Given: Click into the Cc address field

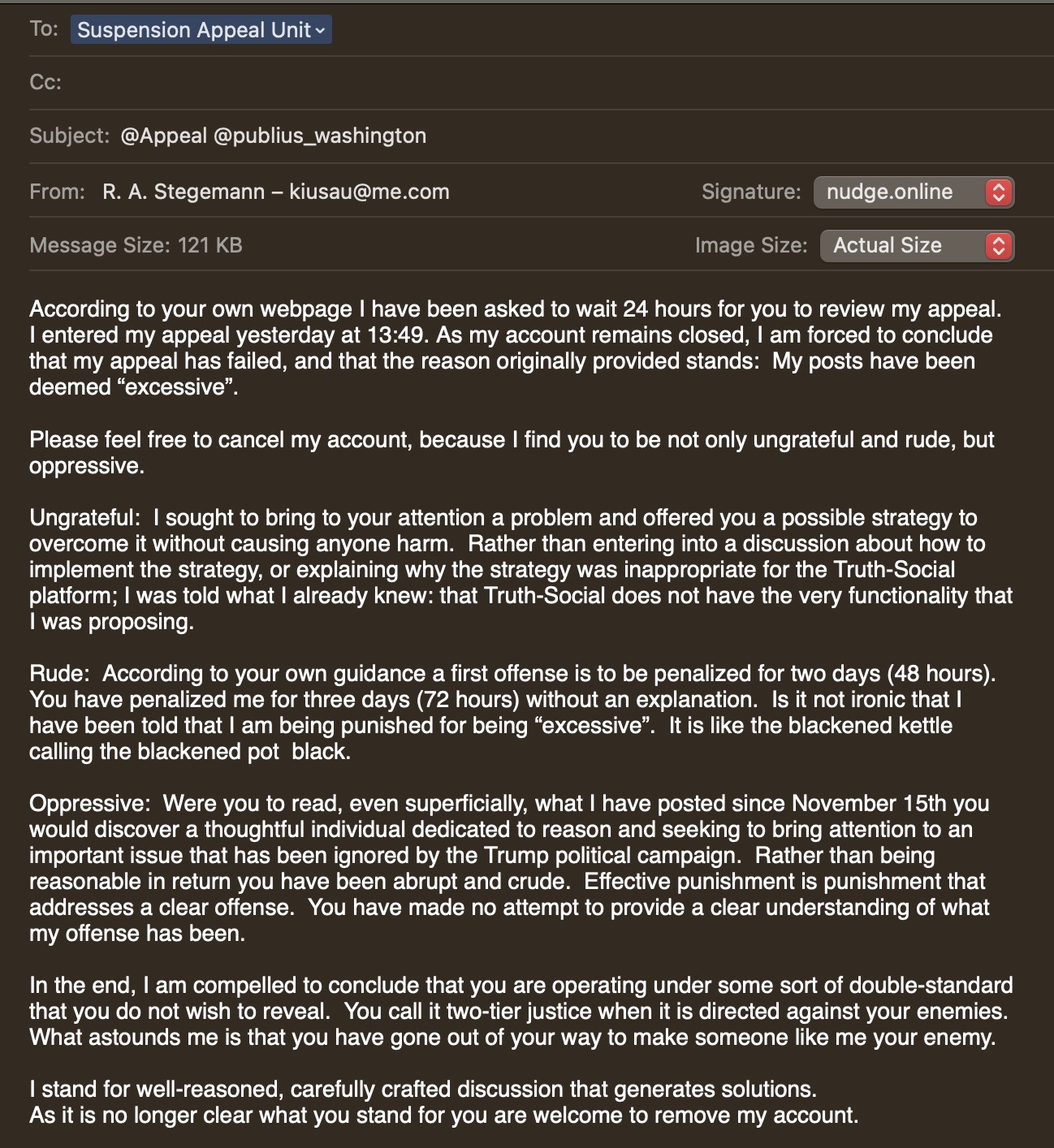Looking at the screenshot, I should 487,83.
